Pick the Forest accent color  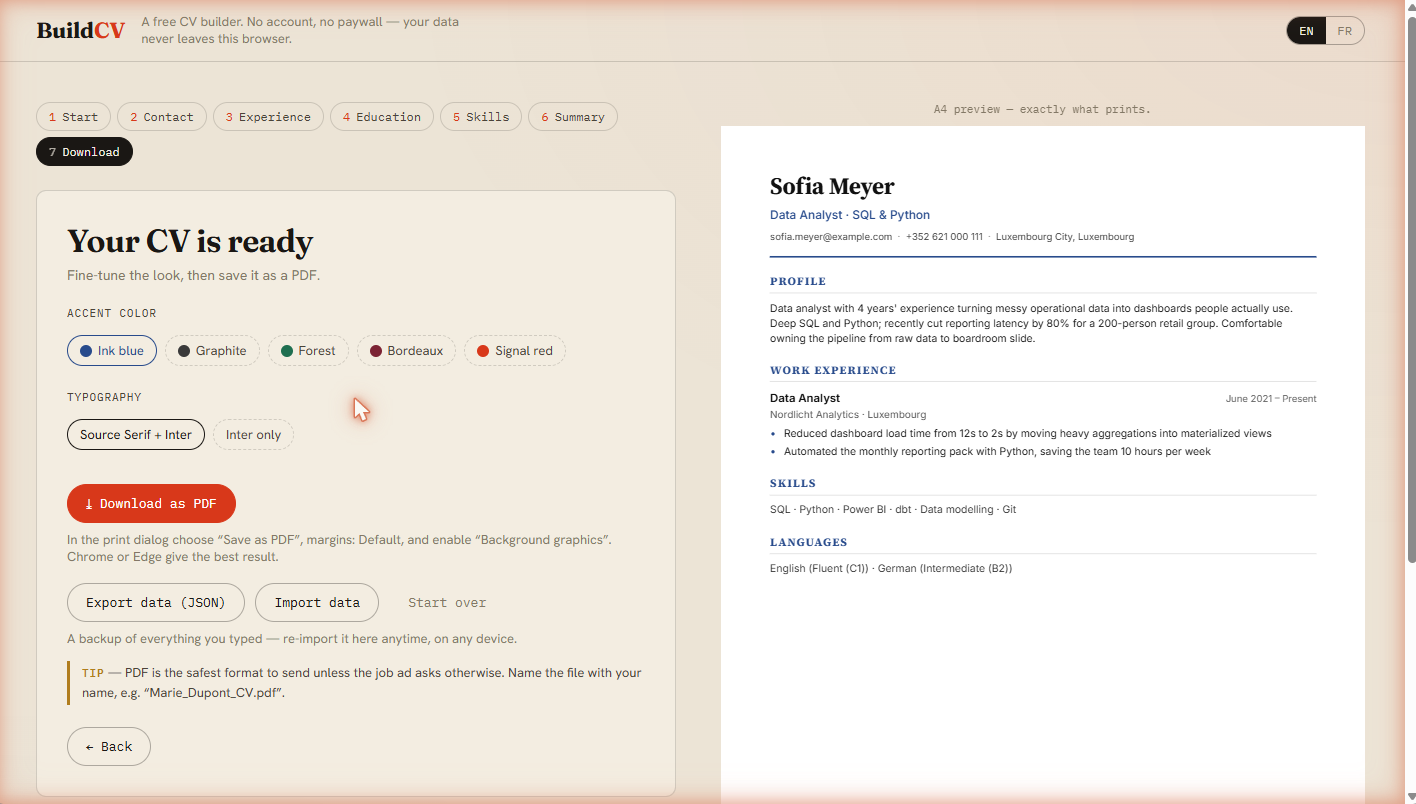tap(308, 351)
